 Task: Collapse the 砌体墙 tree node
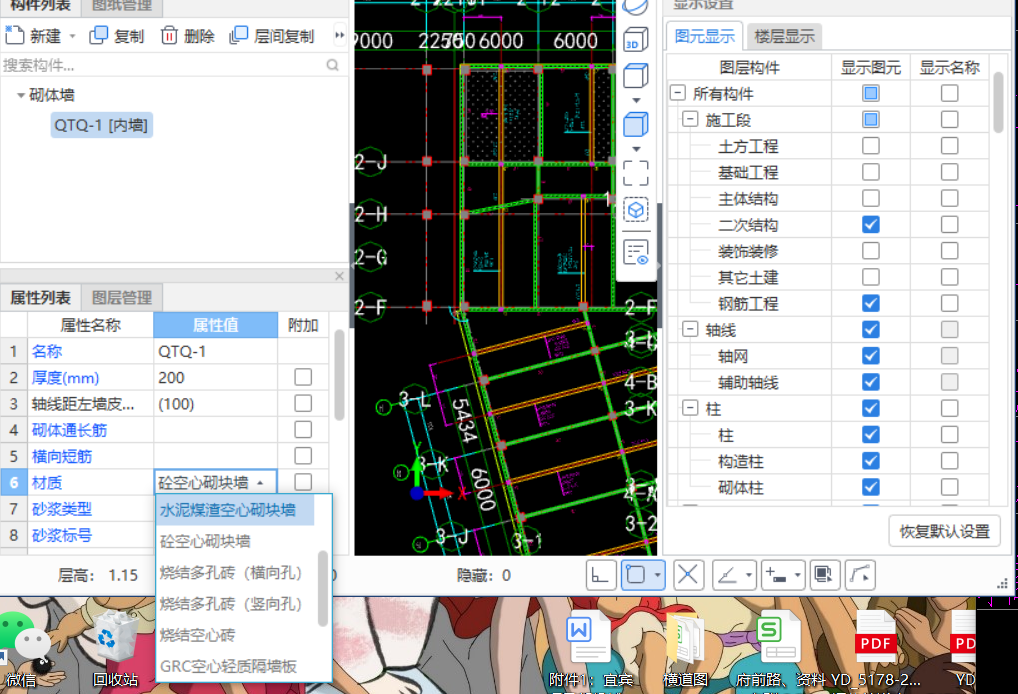[x=21, y=95]
